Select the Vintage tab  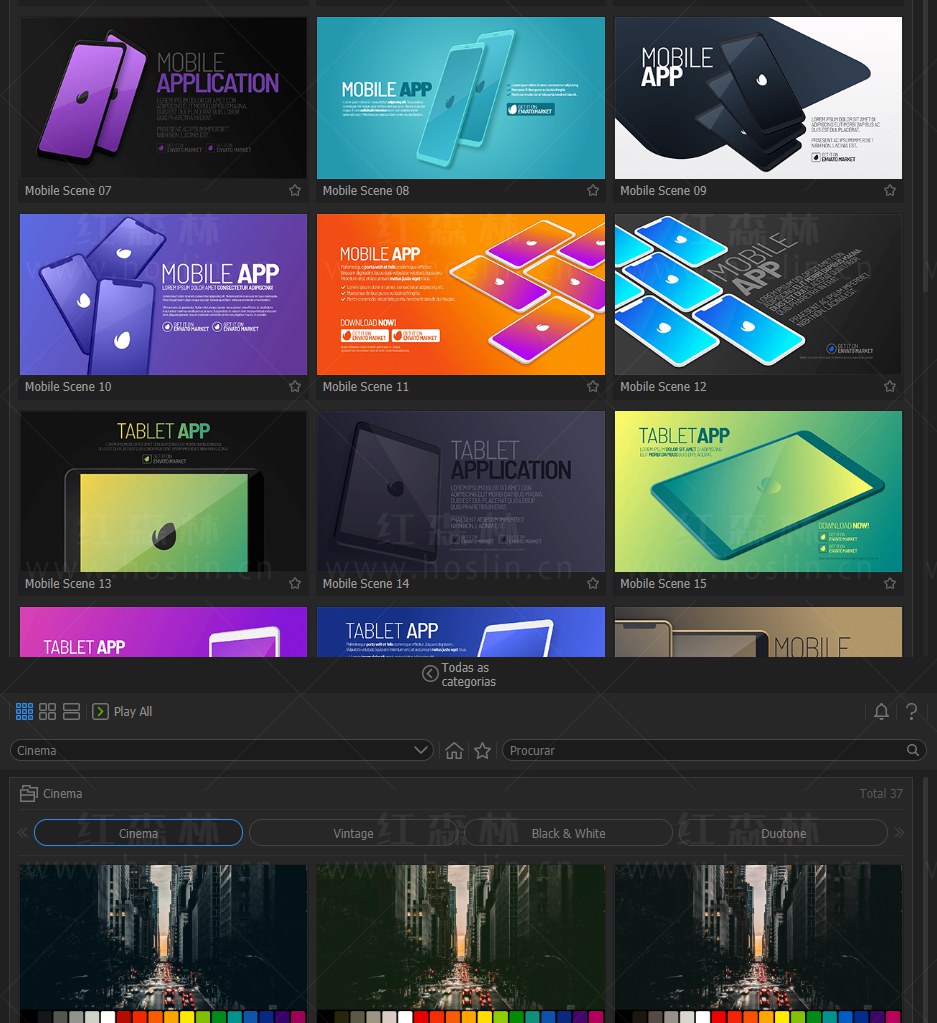353,832
